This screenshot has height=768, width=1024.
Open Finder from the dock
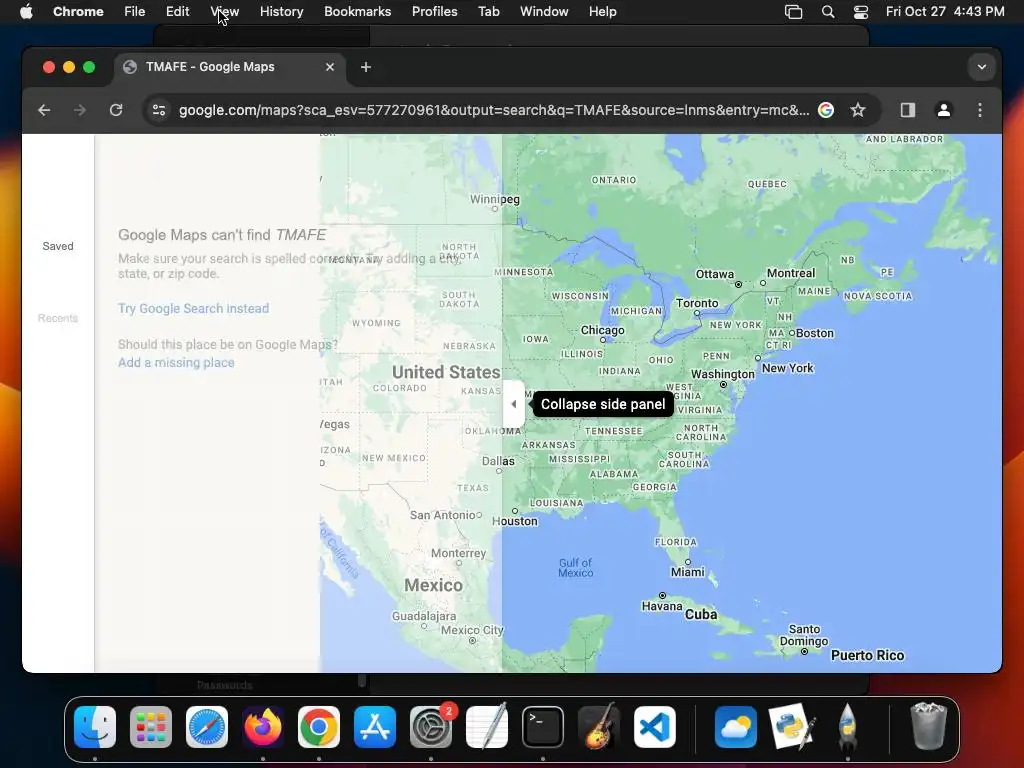pos(95,727)
